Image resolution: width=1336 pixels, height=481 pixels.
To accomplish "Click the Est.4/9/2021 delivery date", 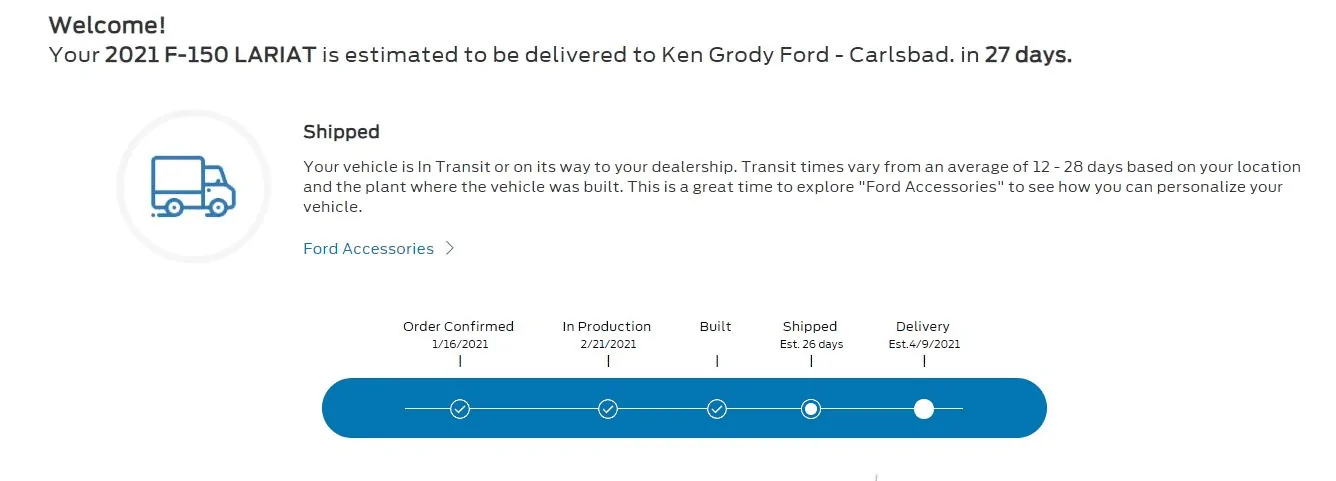I will point(924,344).
